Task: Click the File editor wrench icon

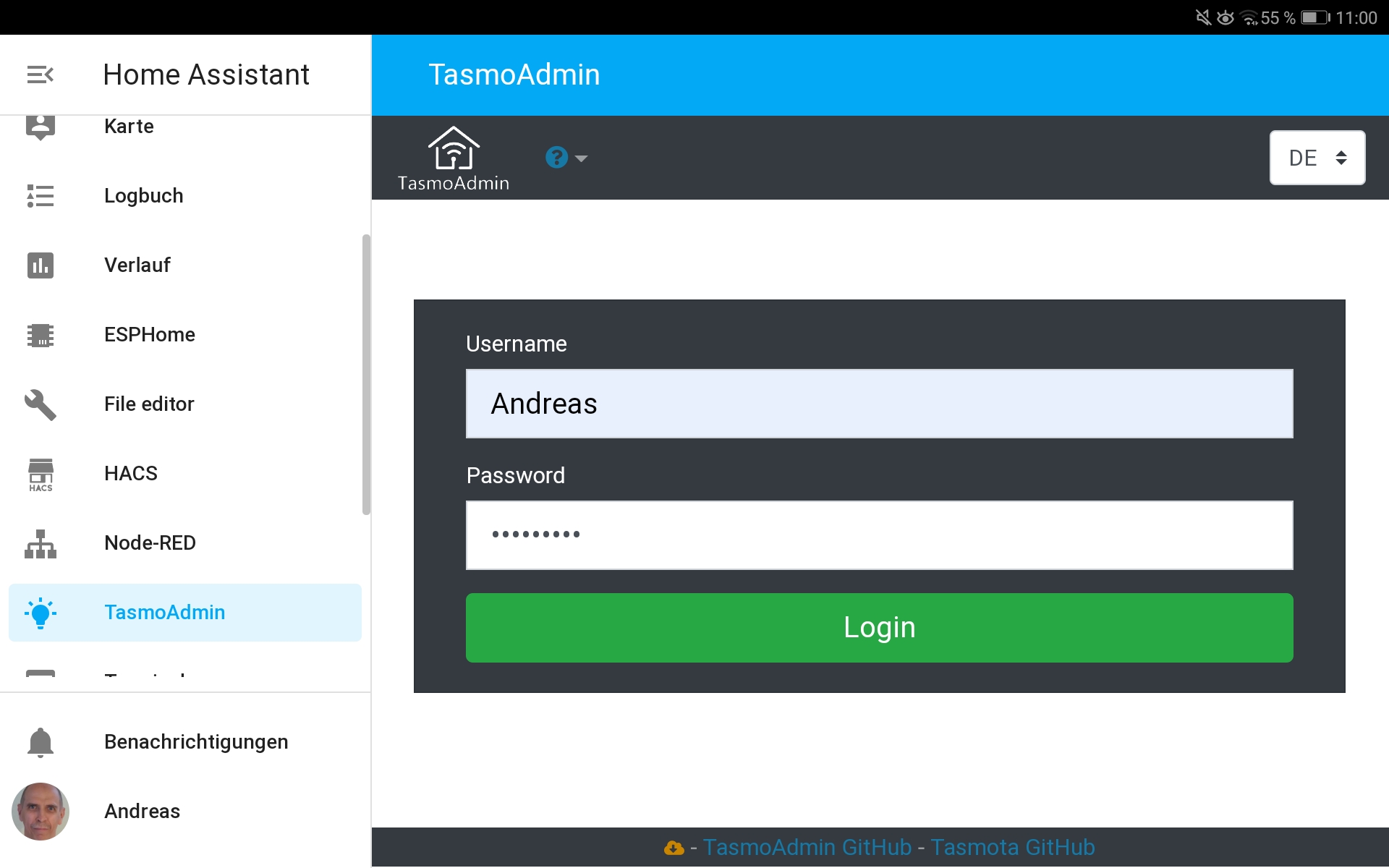Action: tap(41, 404)
